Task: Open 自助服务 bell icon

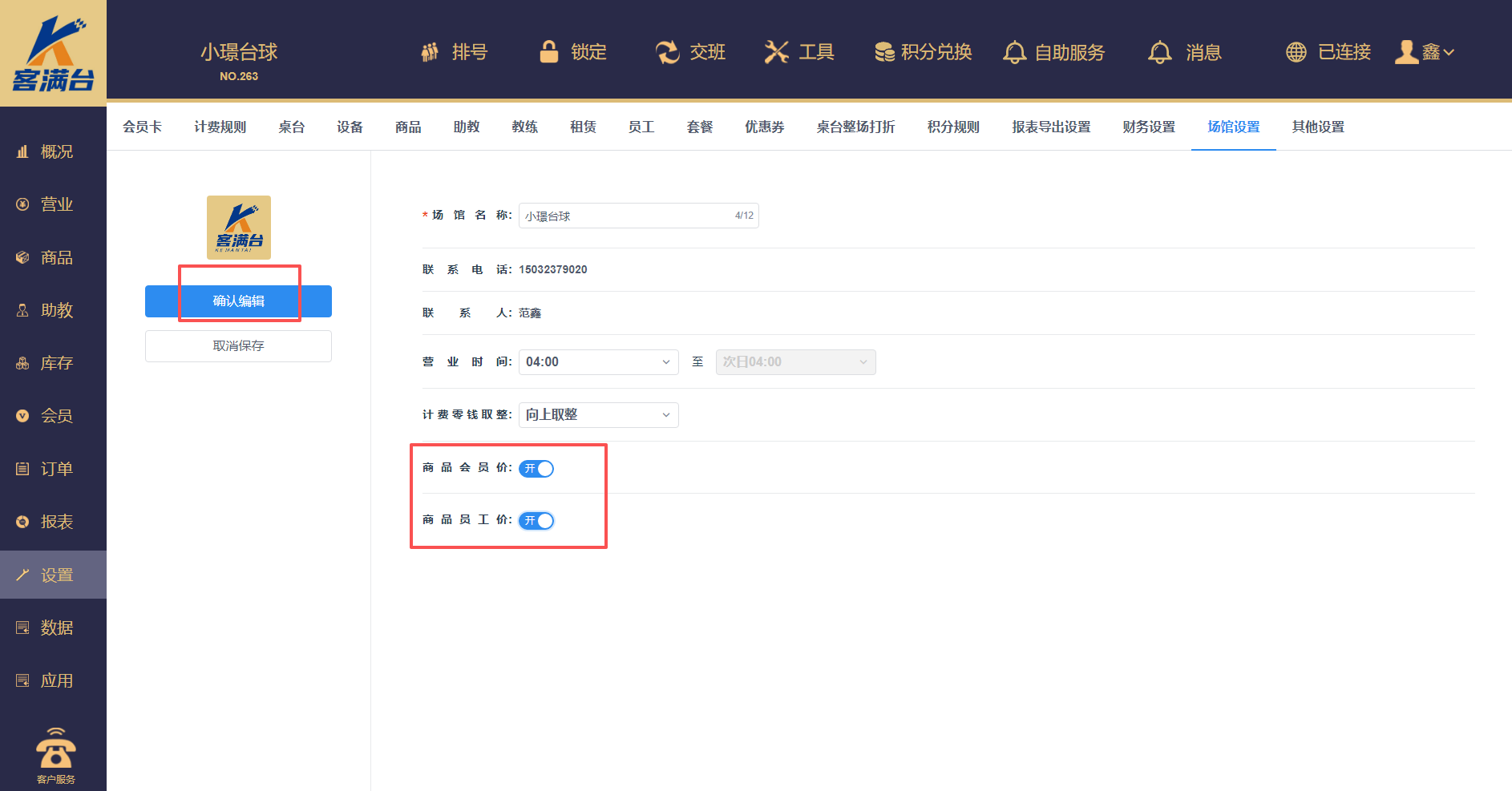Action: point(1014,53)
